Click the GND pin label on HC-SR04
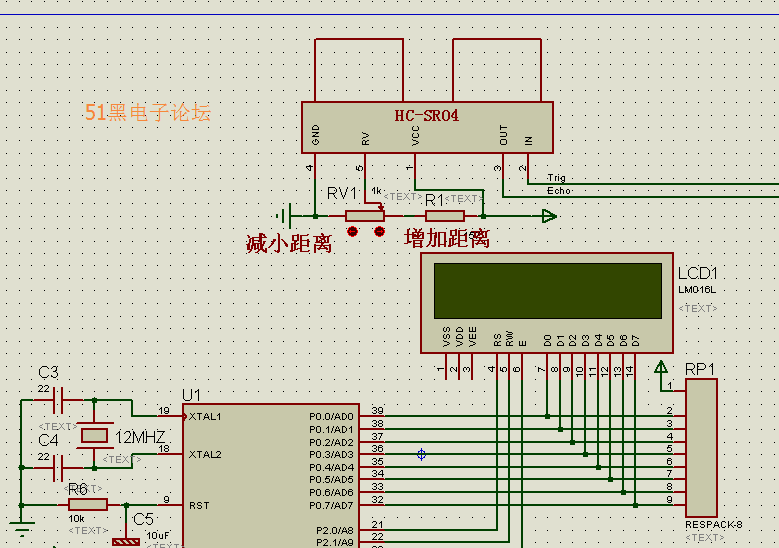The height and width of the screenshot is (548, 779). [315, 135]
